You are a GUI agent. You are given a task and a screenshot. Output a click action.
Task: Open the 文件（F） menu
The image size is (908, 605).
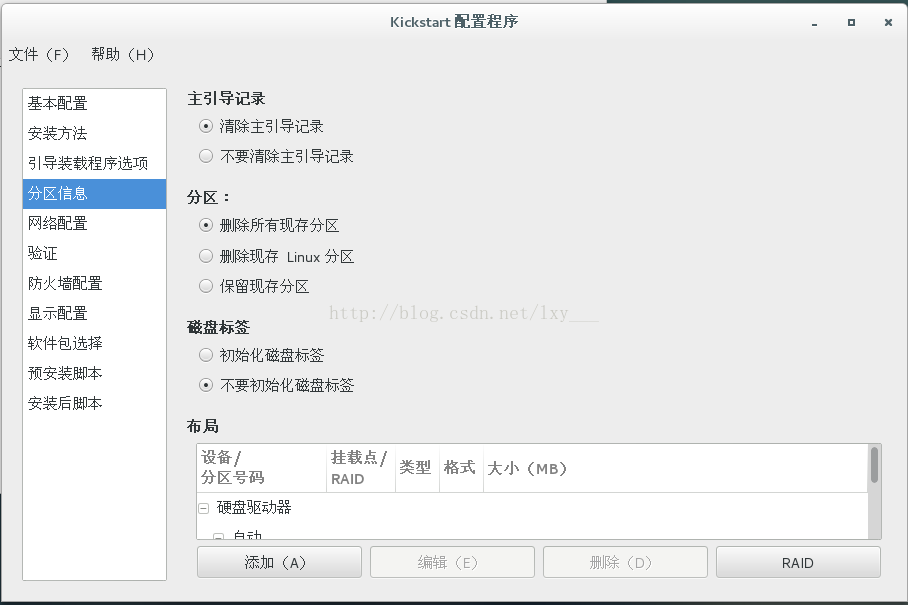39,54
